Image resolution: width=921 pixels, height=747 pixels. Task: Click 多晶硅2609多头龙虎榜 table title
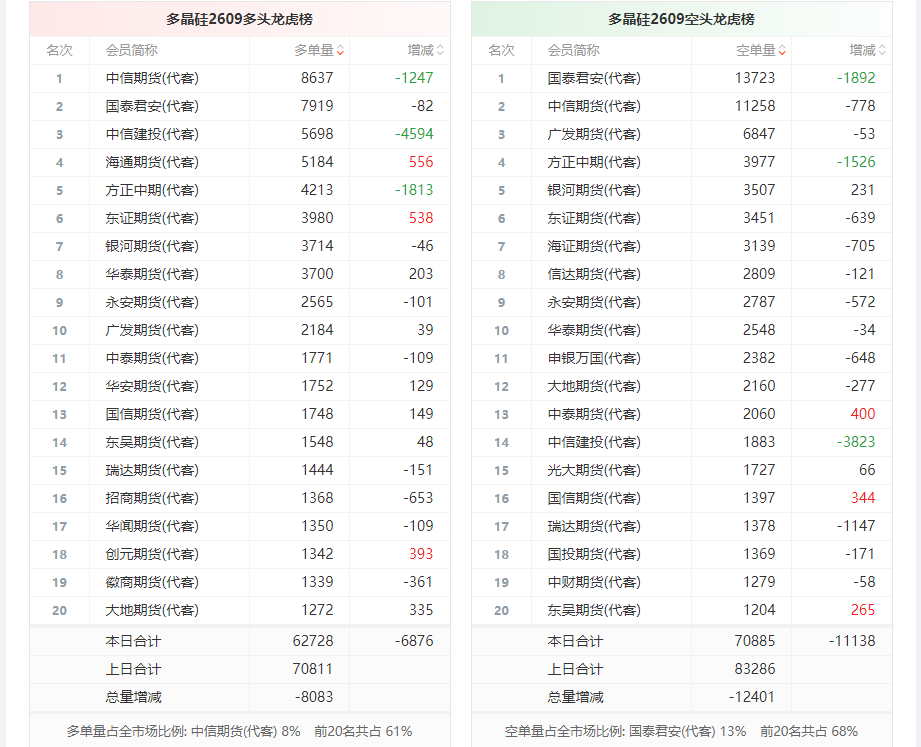point(240,19)
